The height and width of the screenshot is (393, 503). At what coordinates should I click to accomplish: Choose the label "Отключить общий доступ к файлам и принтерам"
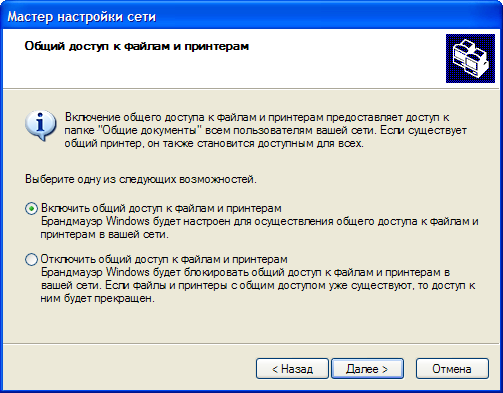(x=164, y=259)
